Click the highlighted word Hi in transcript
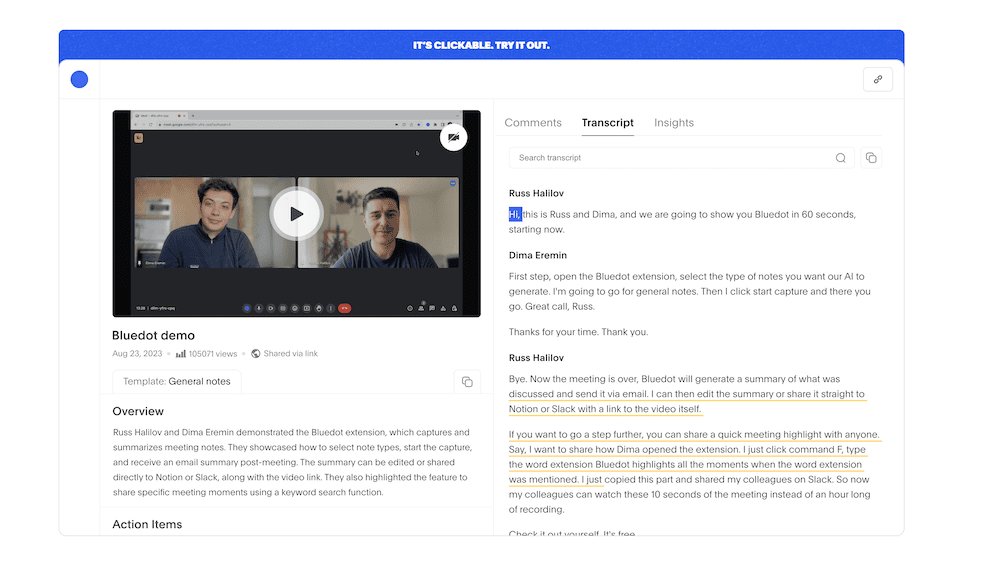Image resolution: width=1000 pixels, height=575 pixels. (x=515, y=214)
